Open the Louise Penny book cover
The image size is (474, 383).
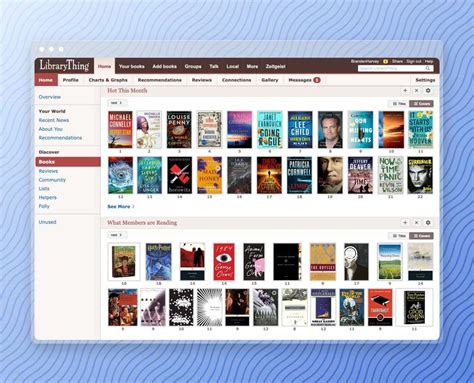(179, 130)
